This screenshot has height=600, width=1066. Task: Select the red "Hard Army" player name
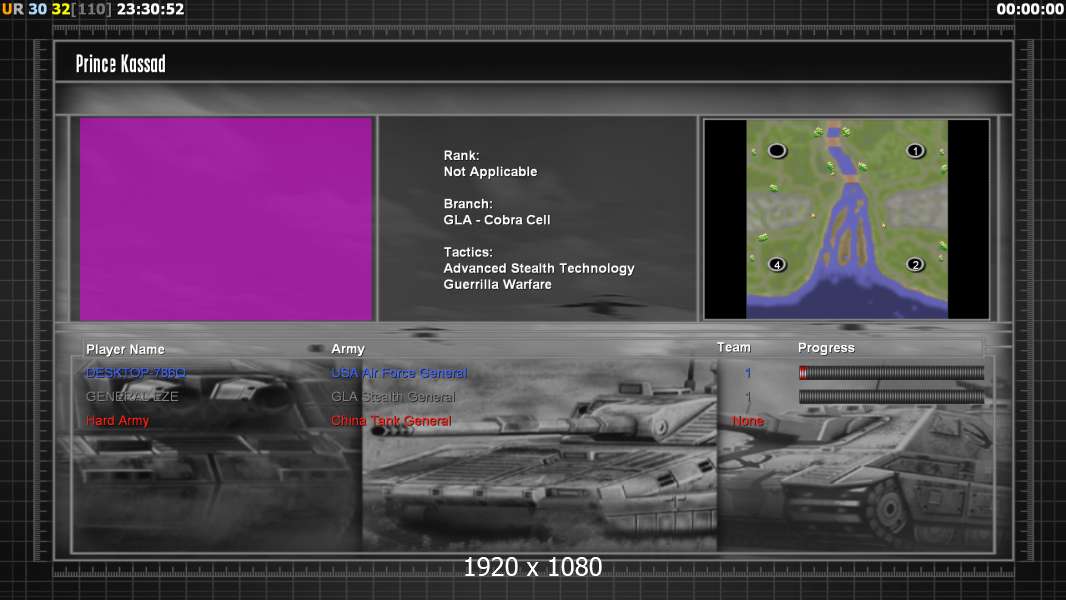click(x=118, y=421)
